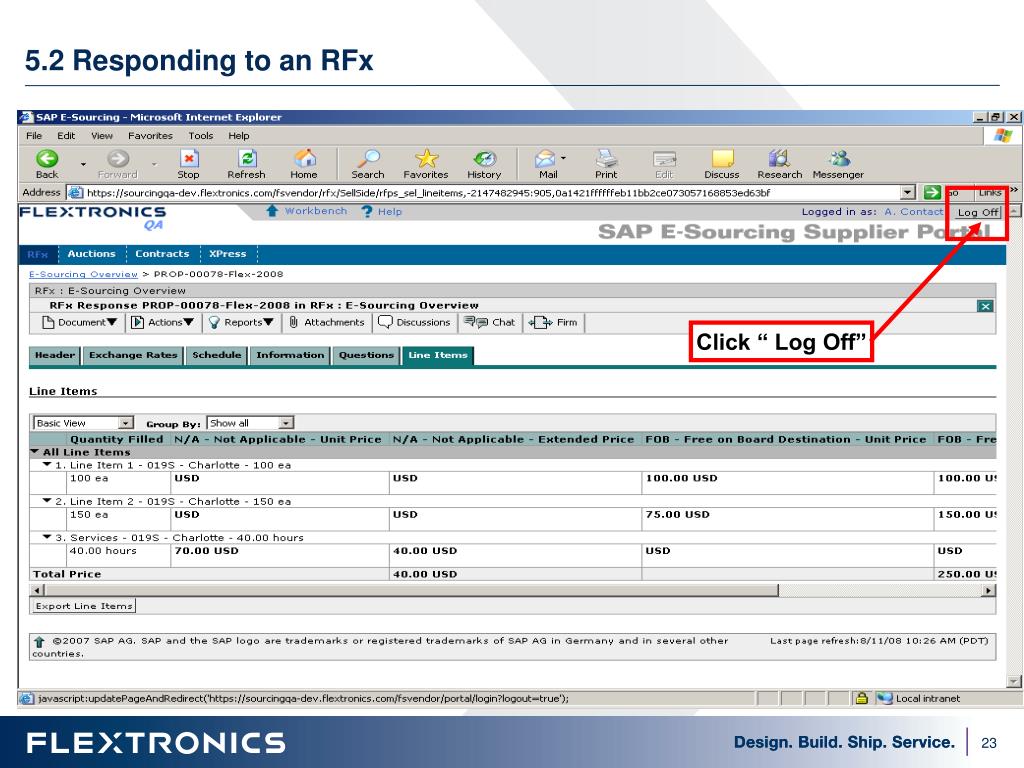The width and height of the screenshot is (1024, 768).
Task: Click the Export Line Items button
Action: [x=84, y=606]
